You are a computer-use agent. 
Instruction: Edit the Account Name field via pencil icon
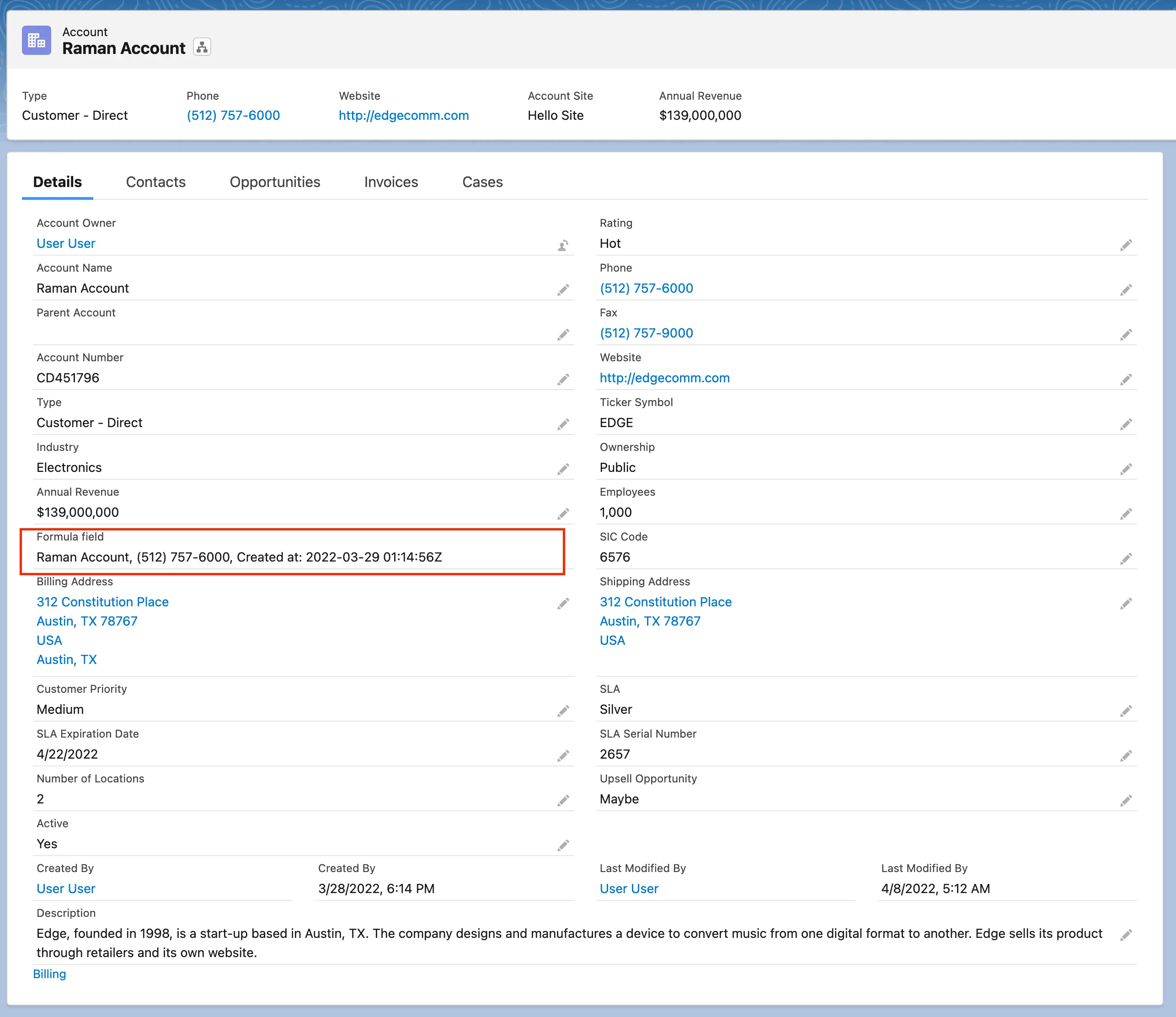pos(562,290)
